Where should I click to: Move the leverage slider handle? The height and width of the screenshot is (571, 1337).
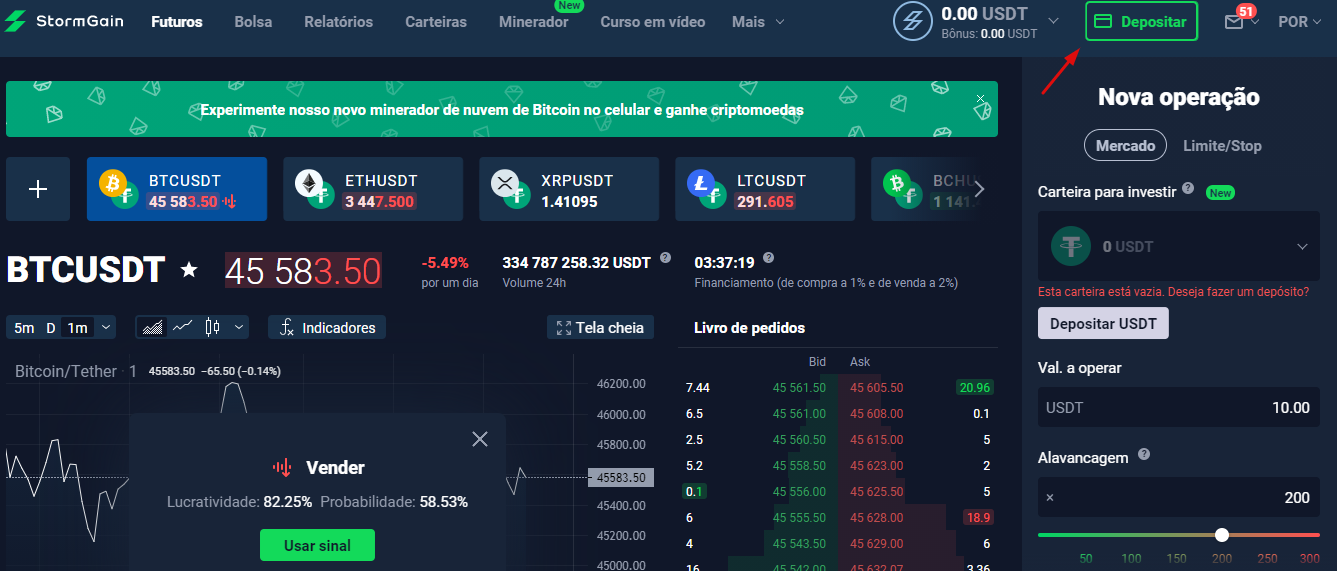click(x=1222, y=535)
